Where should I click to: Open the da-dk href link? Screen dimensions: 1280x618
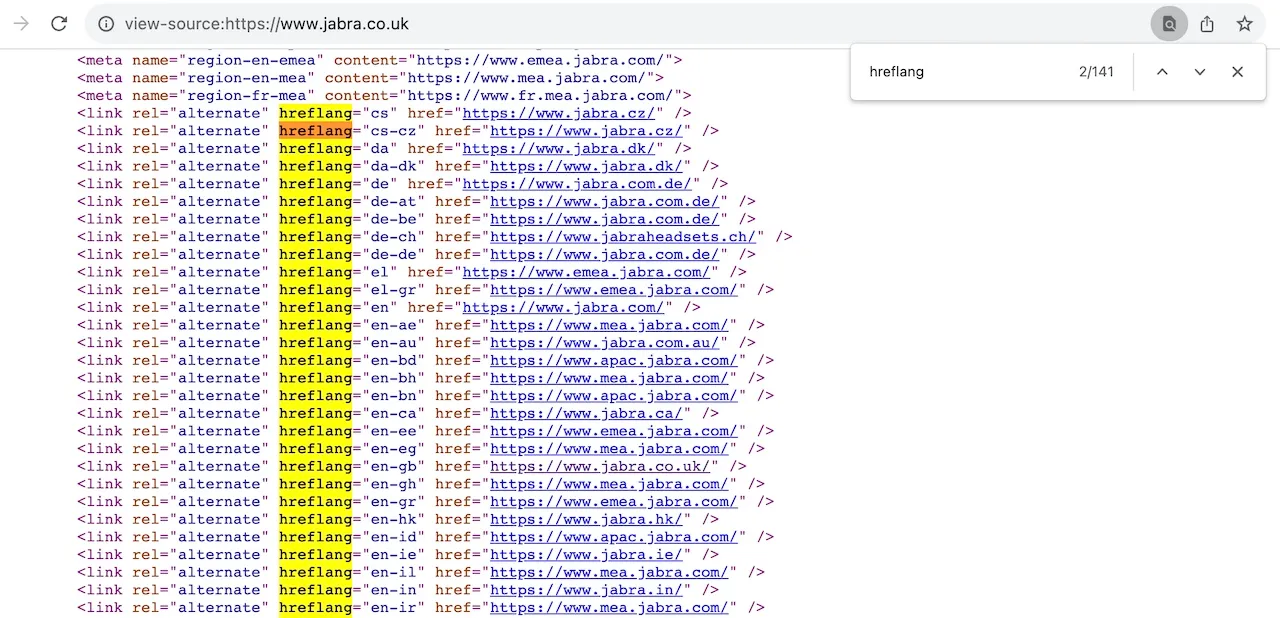[x=586, y=166]
